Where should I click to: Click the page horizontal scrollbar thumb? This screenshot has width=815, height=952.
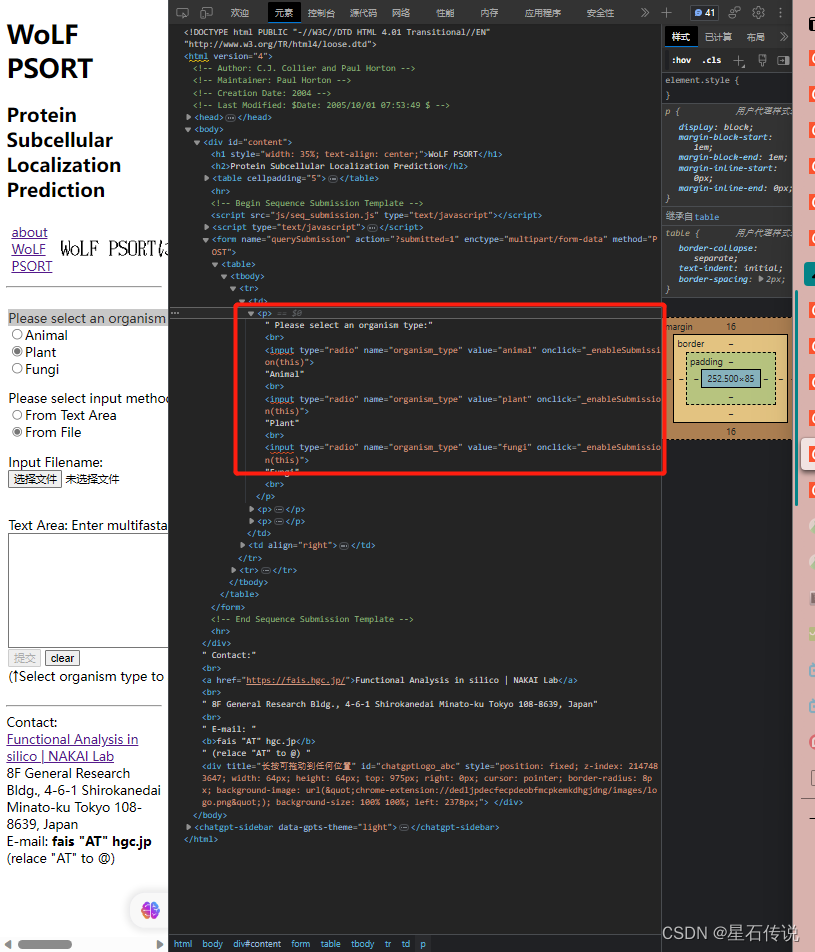[x=45, y=944]
